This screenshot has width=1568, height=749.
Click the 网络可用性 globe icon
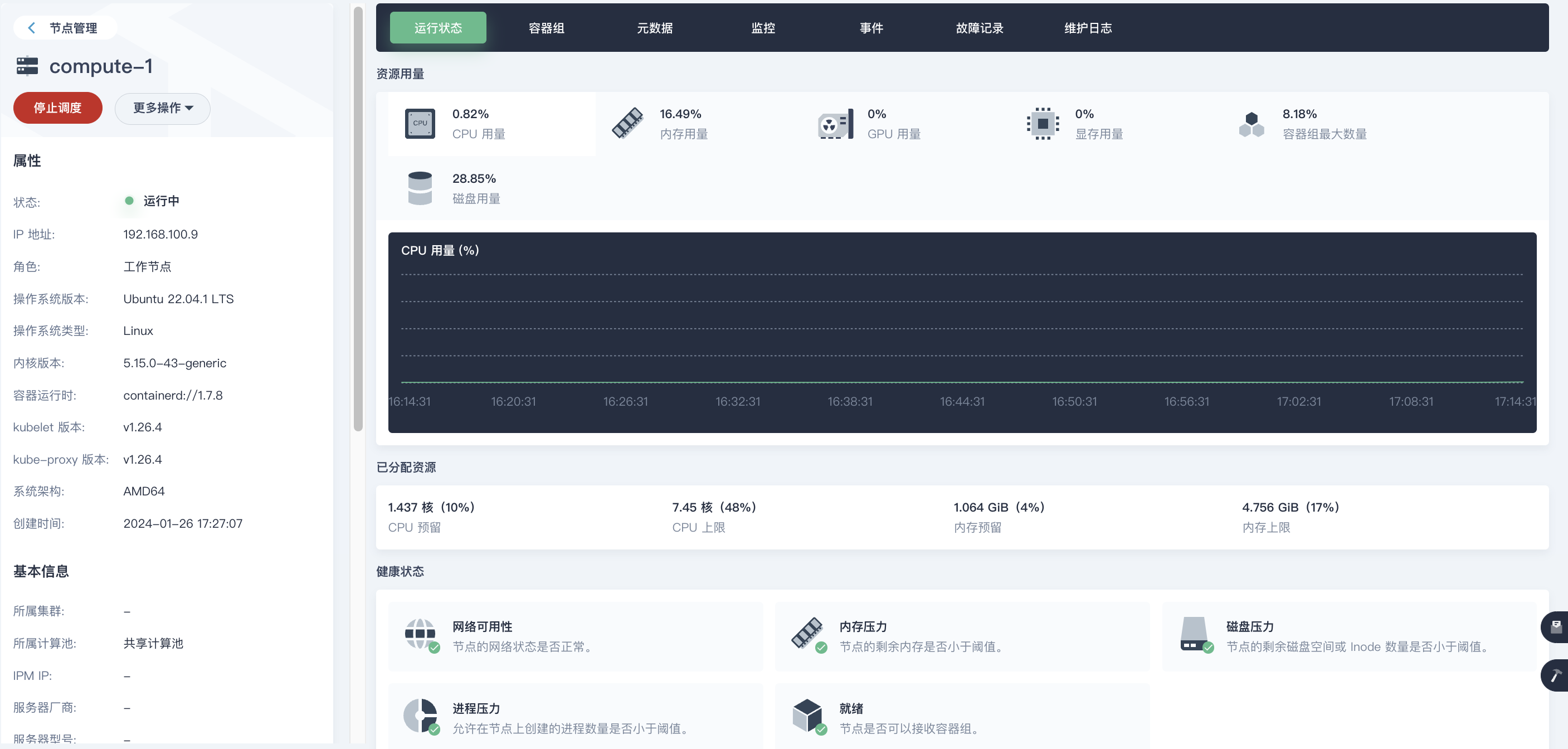421,636
